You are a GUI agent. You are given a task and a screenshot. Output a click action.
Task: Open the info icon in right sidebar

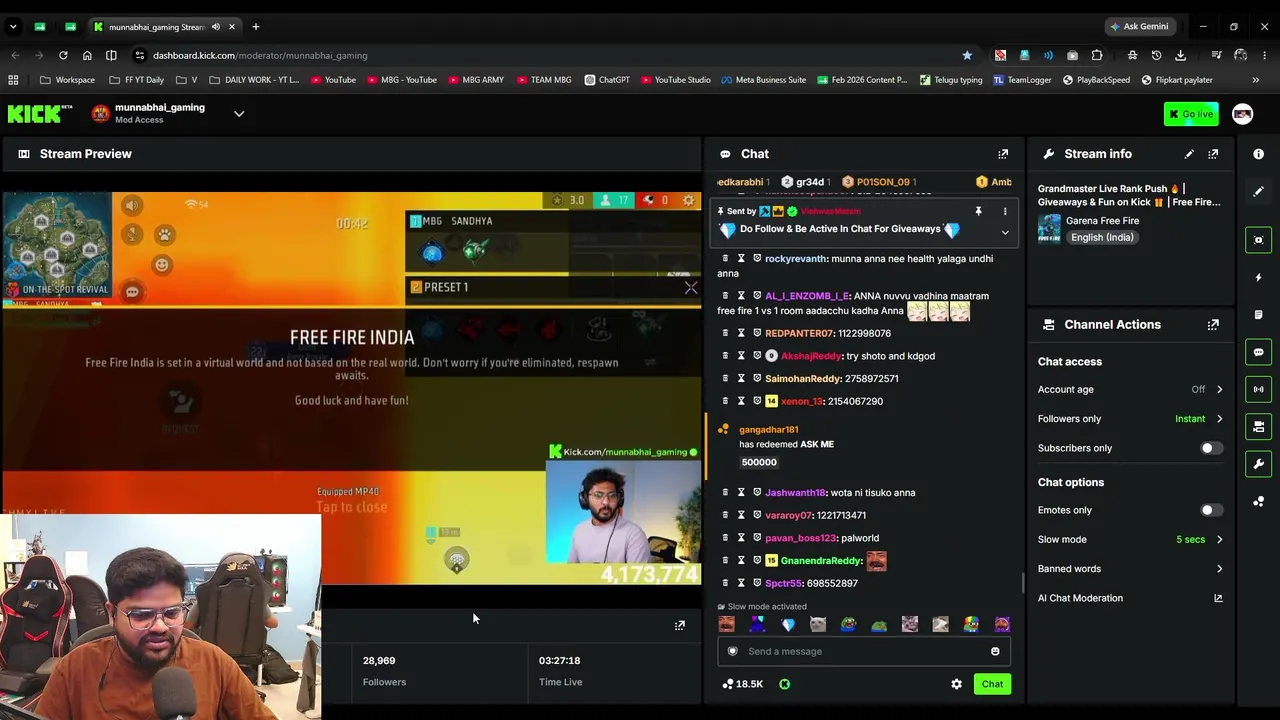[1258, 154]
